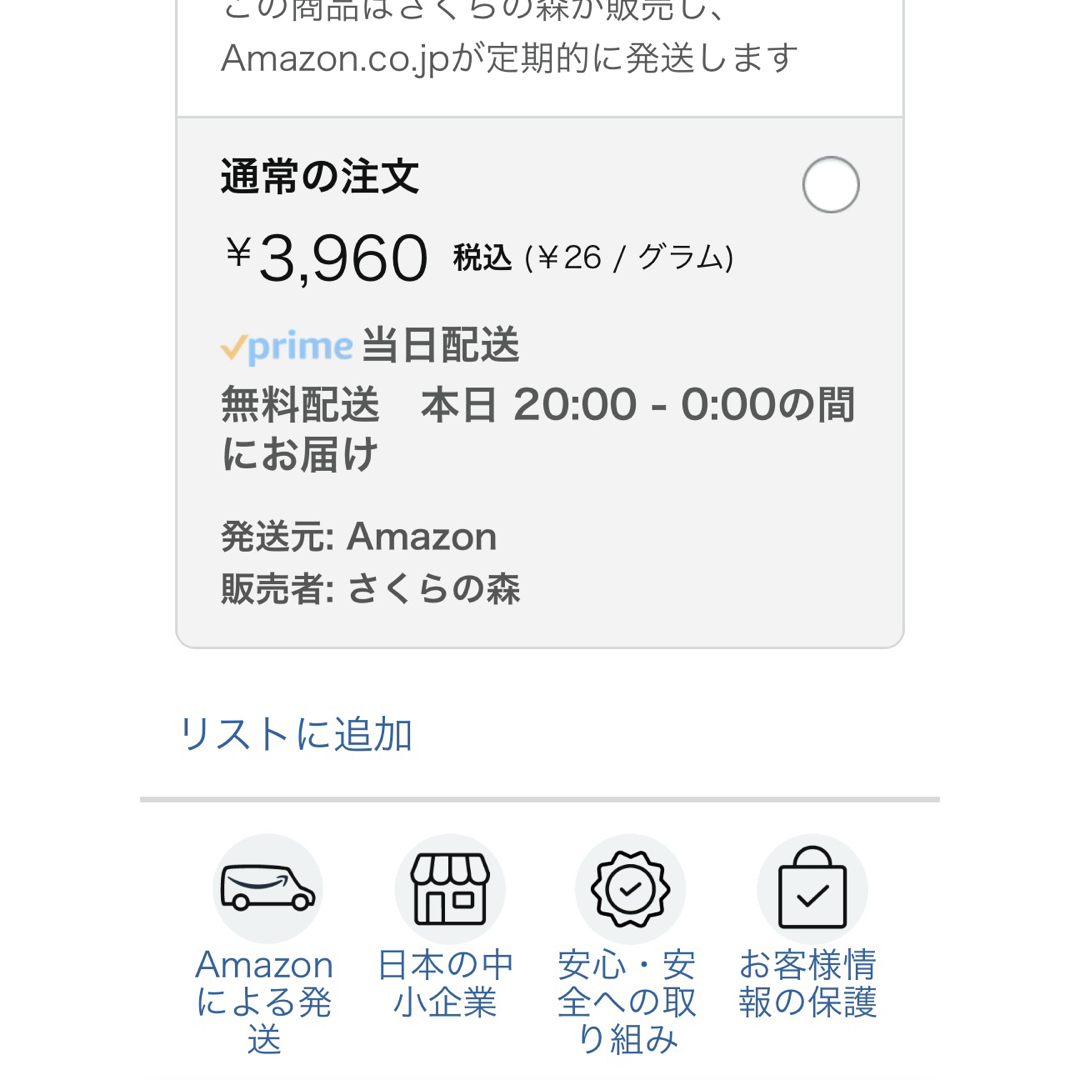Open seller さくらの森 next to 販売者
The width and height of the screenshot is (1080, 1080).
[x=434, y=589]
